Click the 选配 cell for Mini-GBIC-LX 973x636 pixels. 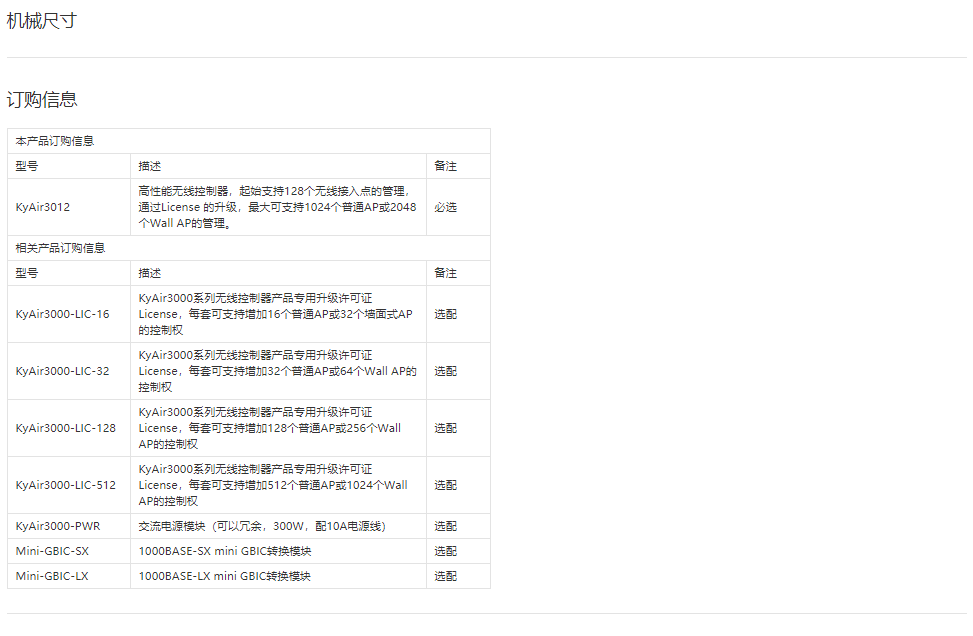[x=445, y=576]
